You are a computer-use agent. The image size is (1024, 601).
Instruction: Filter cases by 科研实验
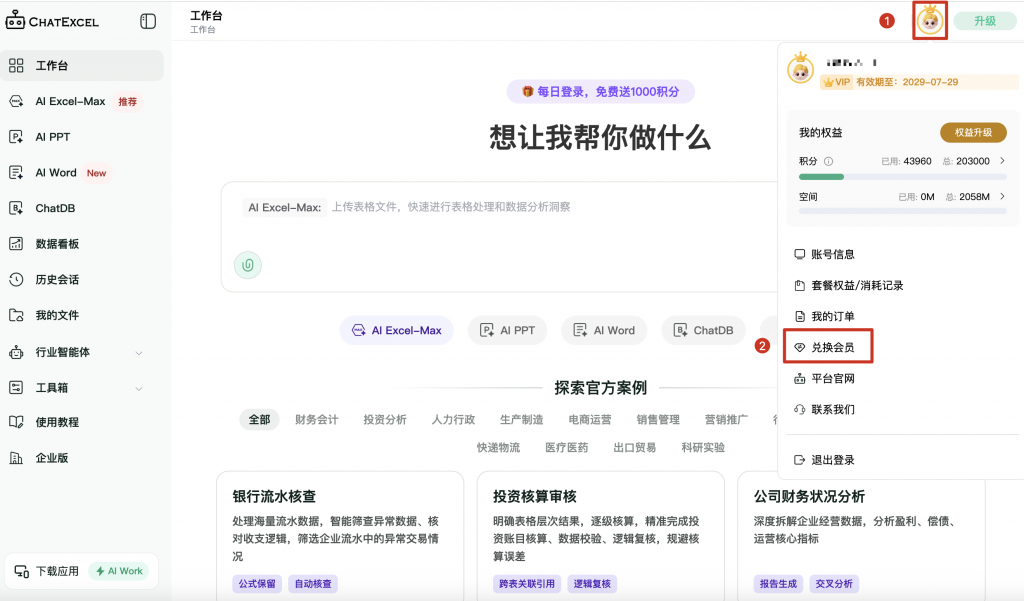[x=703, y=447]
